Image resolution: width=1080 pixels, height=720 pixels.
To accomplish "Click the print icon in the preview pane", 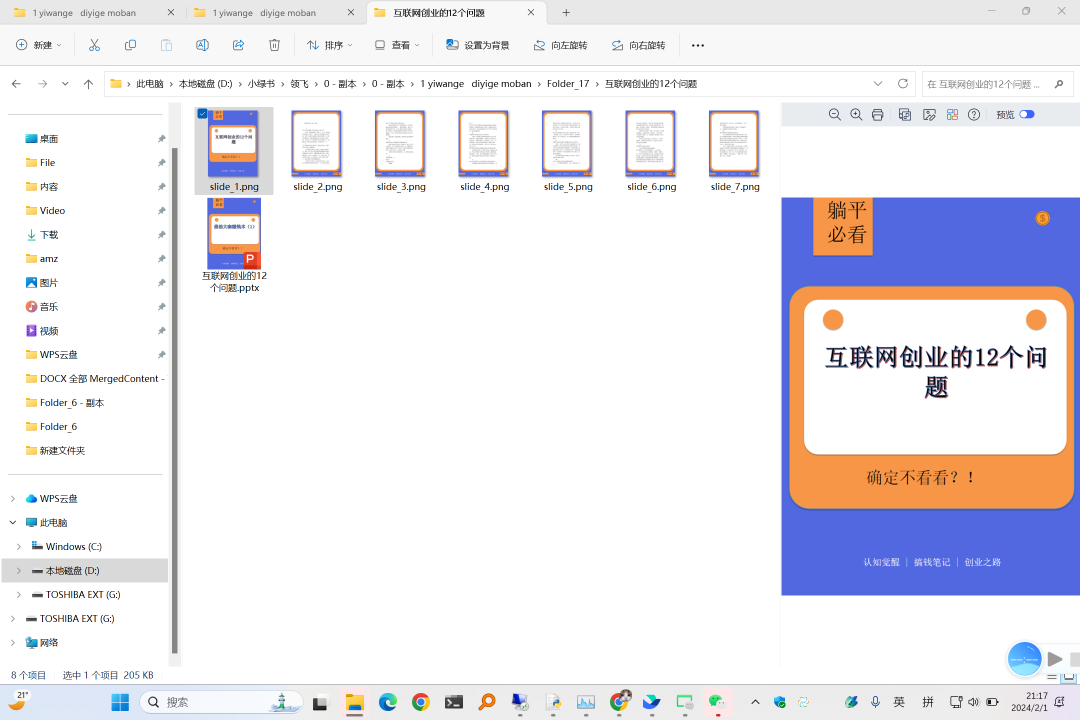I will coord(878,114).
